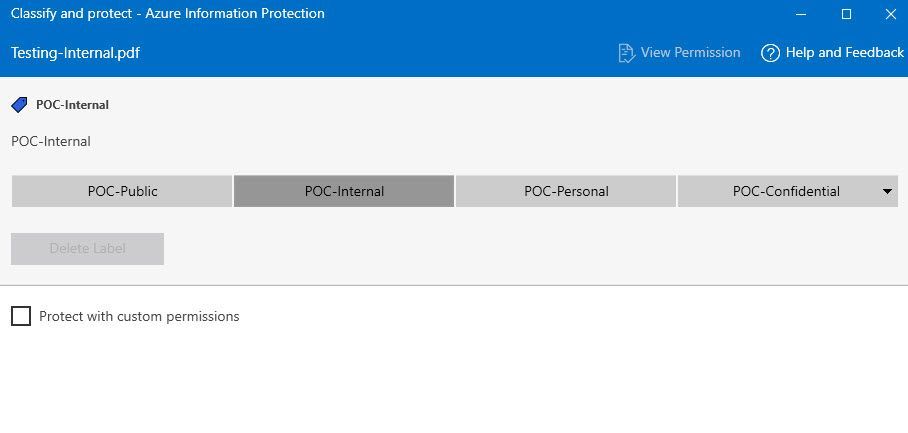Click the View Permission document icon
Screen dimensions: 908x433
[x=627, y=53]
